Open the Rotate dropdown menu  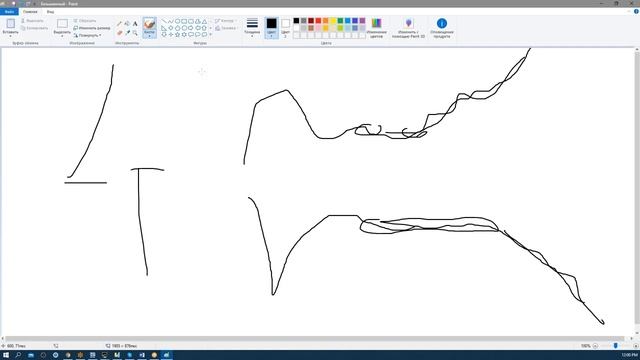pyautogui.click(x=88, y=36)
